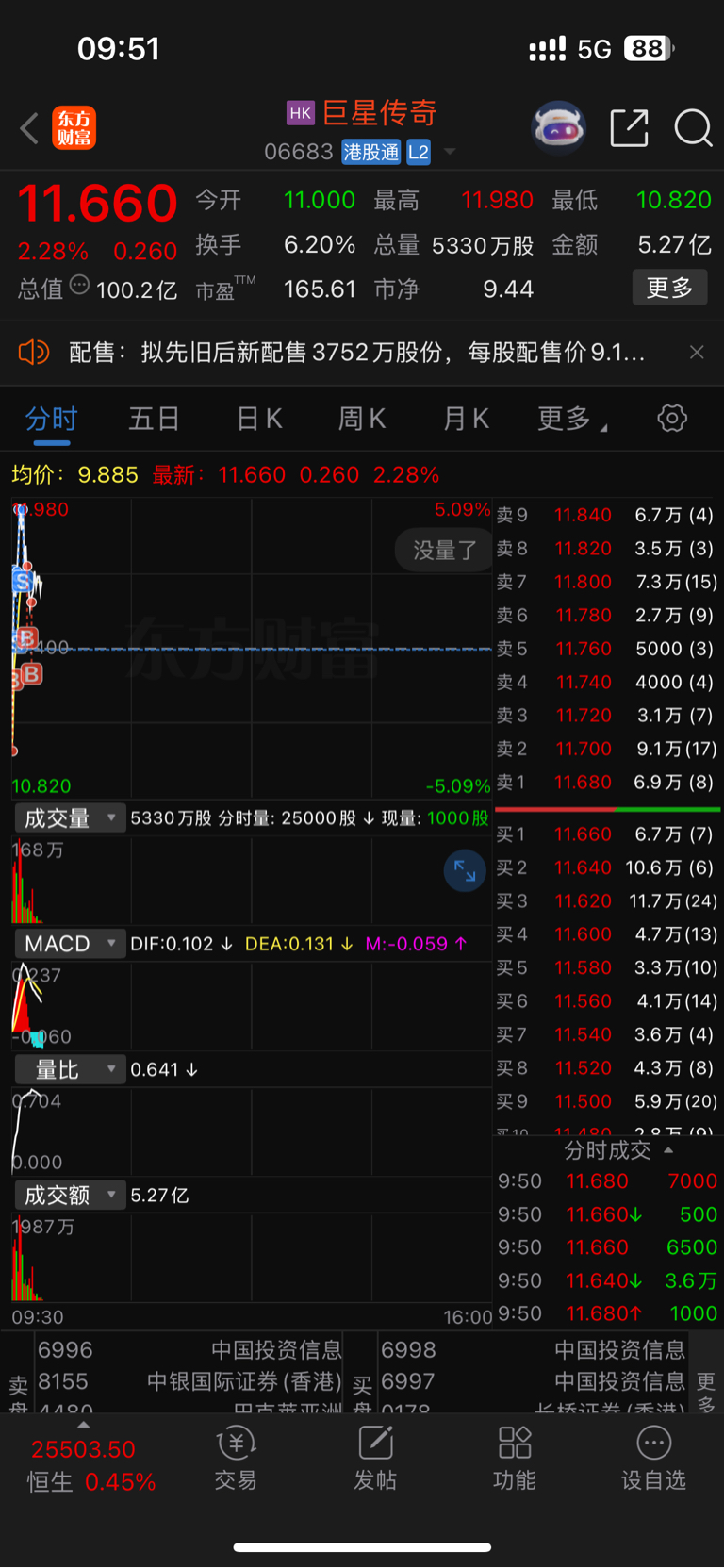The image size is (724, 1568).
Task: Tap the HK market badge
Action: [301, 113]
